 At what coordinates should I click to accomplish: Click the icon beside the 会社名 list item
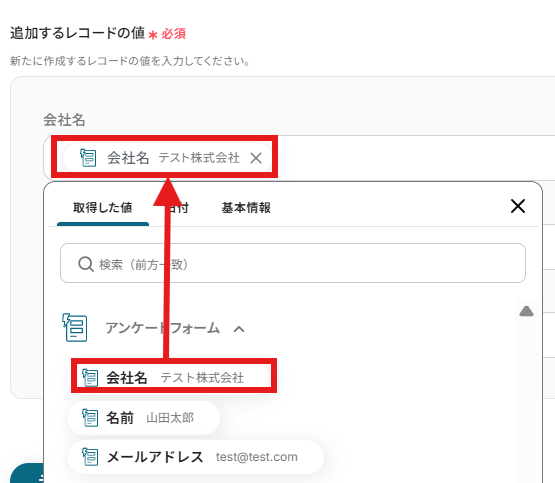[x=90, y=378]
